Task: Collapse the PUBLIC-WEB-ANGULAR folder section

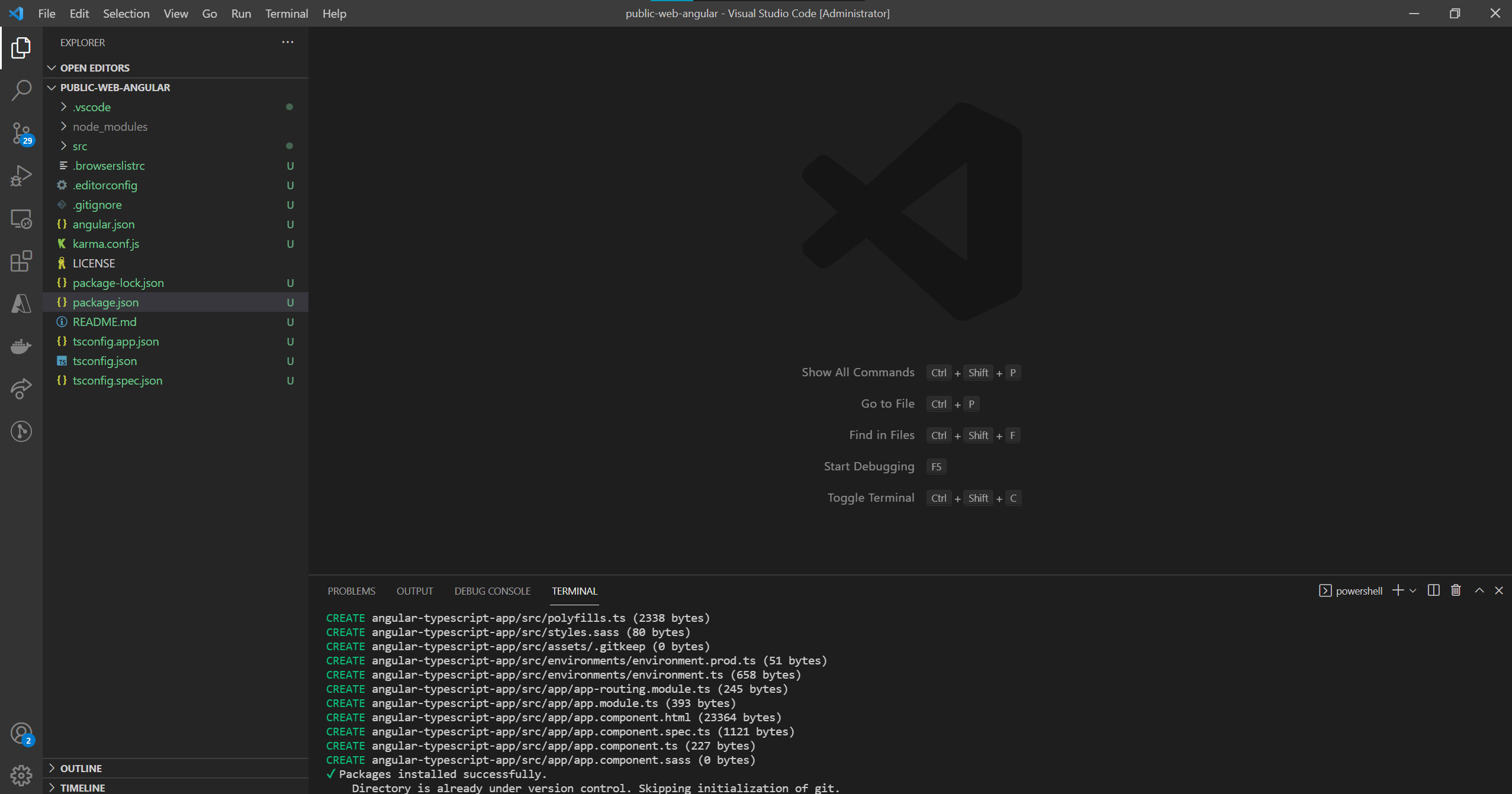Action: pos(176,88)
